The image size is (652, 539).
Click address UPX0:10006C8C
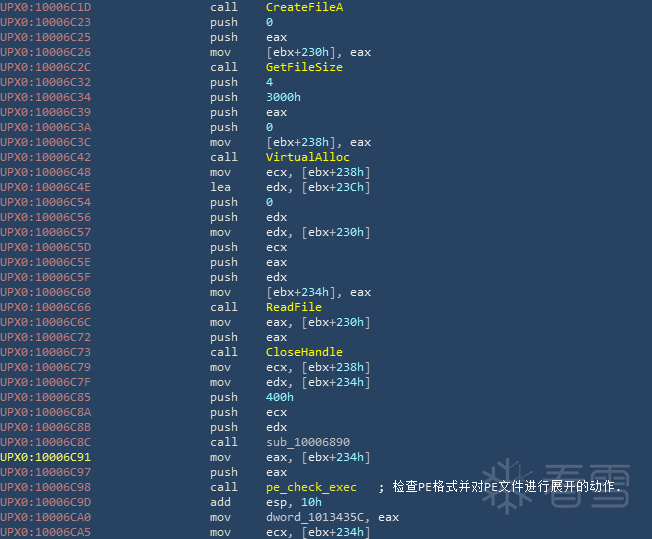click(x=45, y=442)
